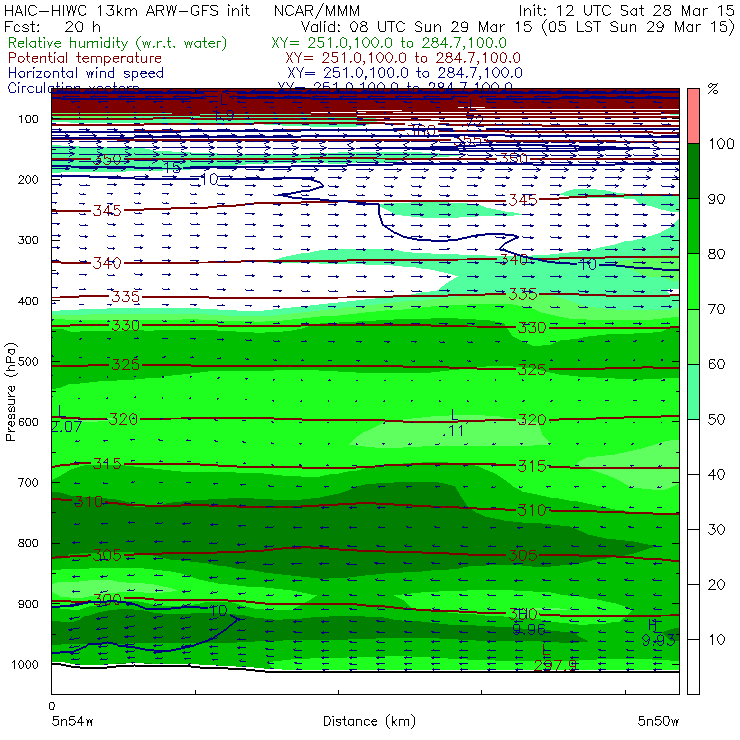Screen dimensions: 740x740
Task: Click the green 'Relative humidity (w.r.t. water)' legend text
Action: coord(118,43)
